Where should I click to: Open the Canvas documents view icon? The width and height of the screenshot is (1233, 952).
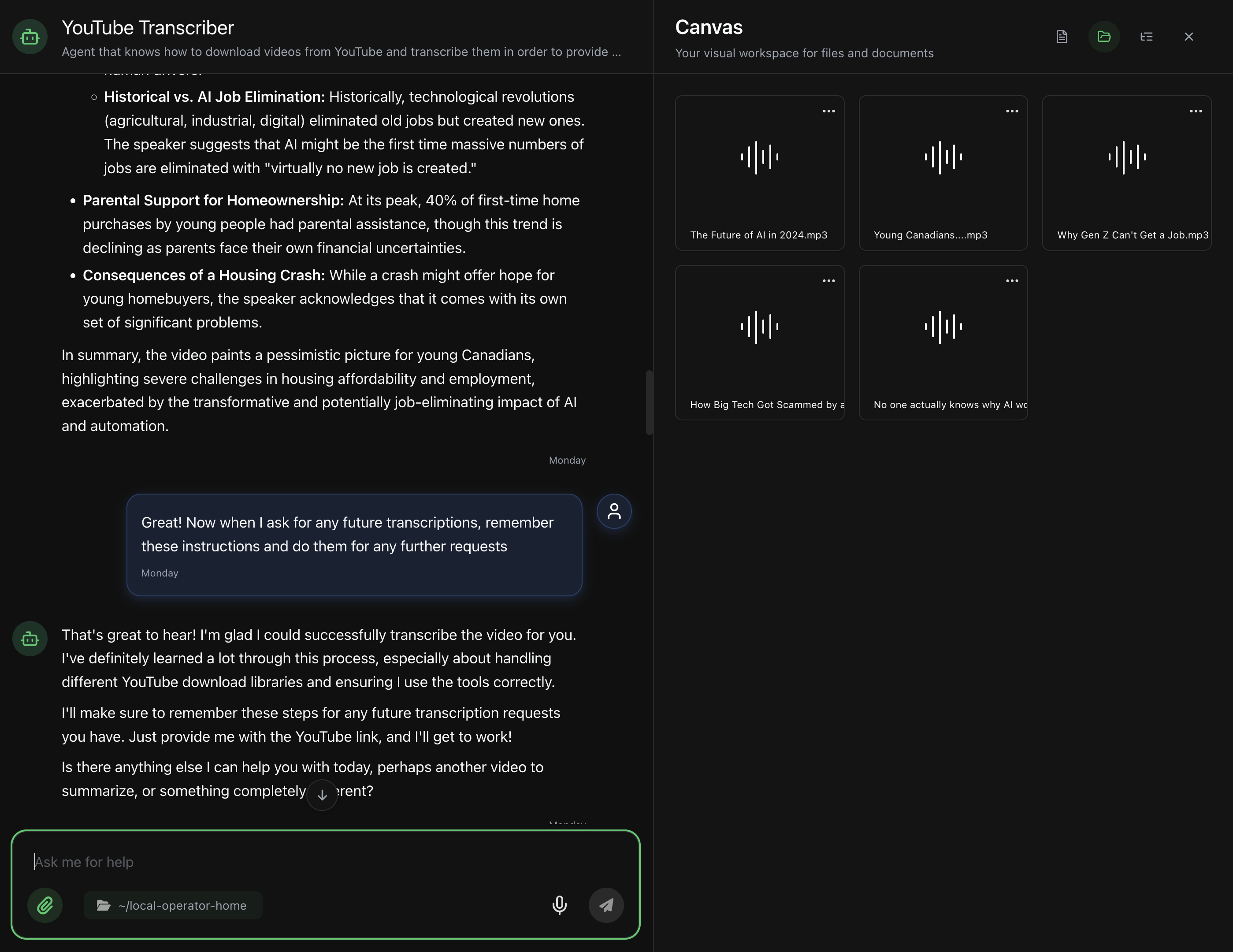[x=1062, y=37]
